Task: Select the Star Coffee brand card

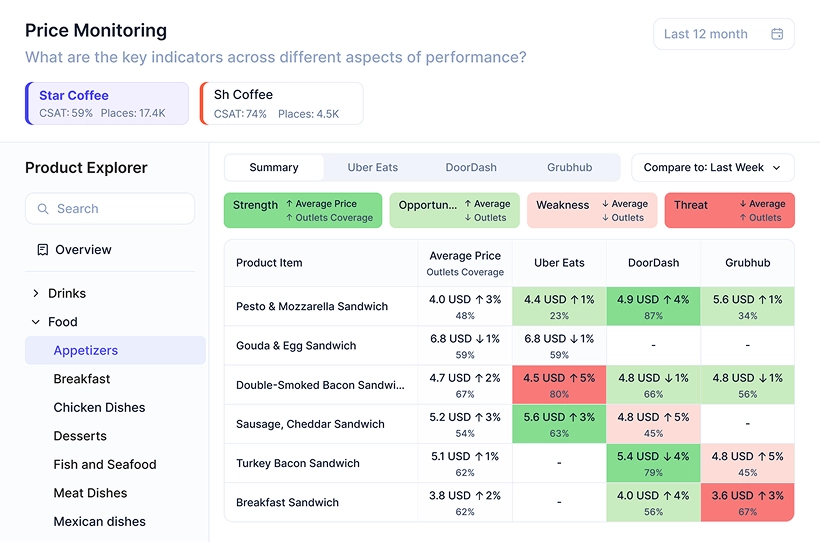Action: pos(107,104)
